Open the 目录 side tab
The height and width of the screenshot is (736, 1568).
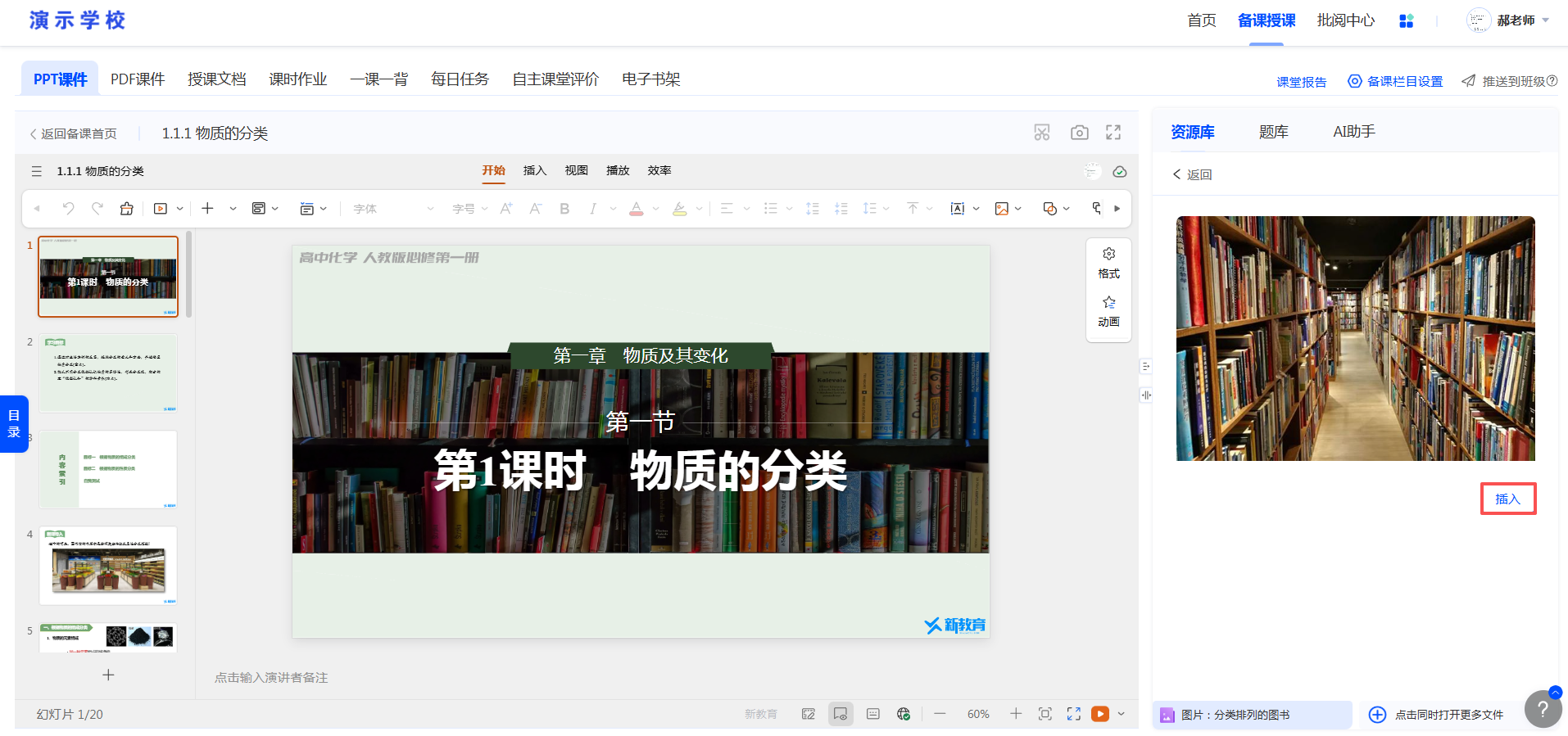(x=14, y=424)
